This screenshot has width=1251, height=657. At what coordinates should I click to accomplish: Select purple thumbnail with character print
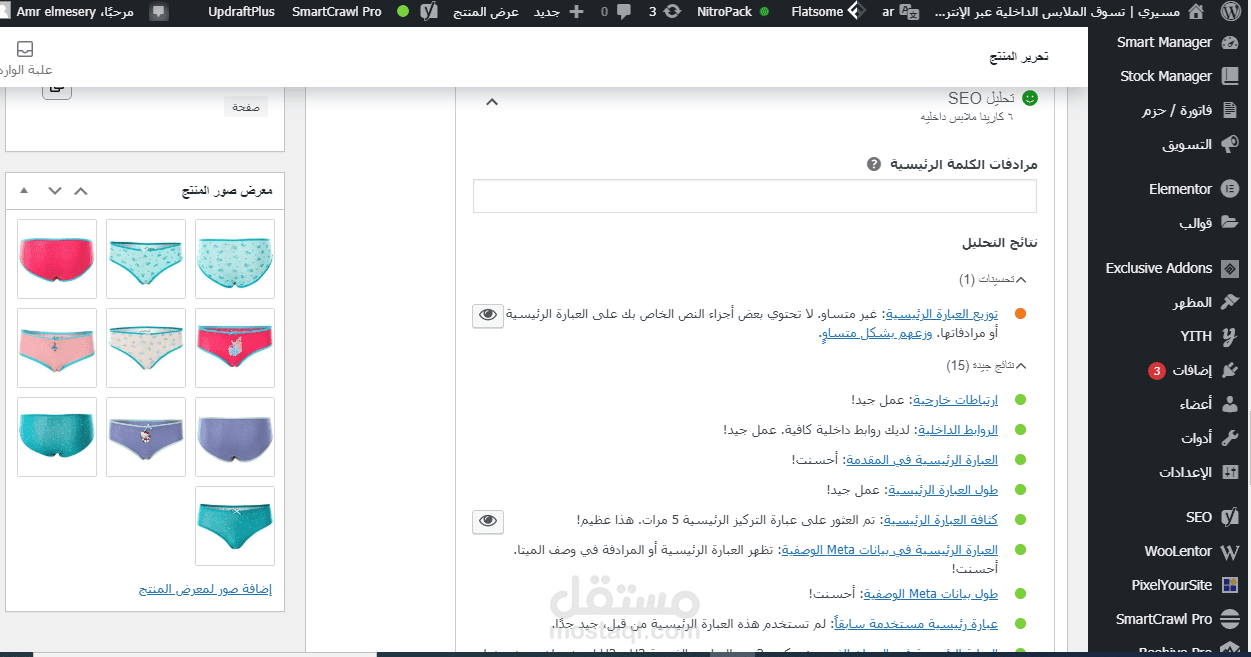point(146,437)
